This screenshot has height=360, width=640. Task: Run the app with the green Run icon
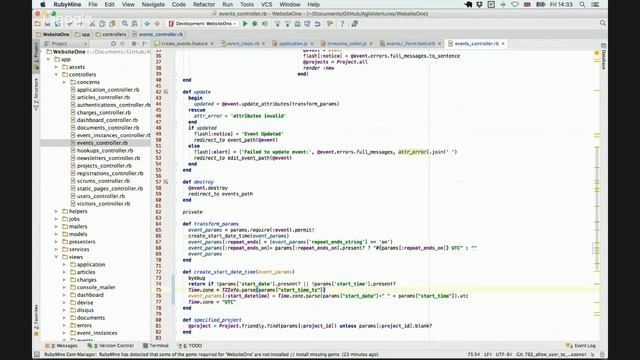click(x=245, y=24)
